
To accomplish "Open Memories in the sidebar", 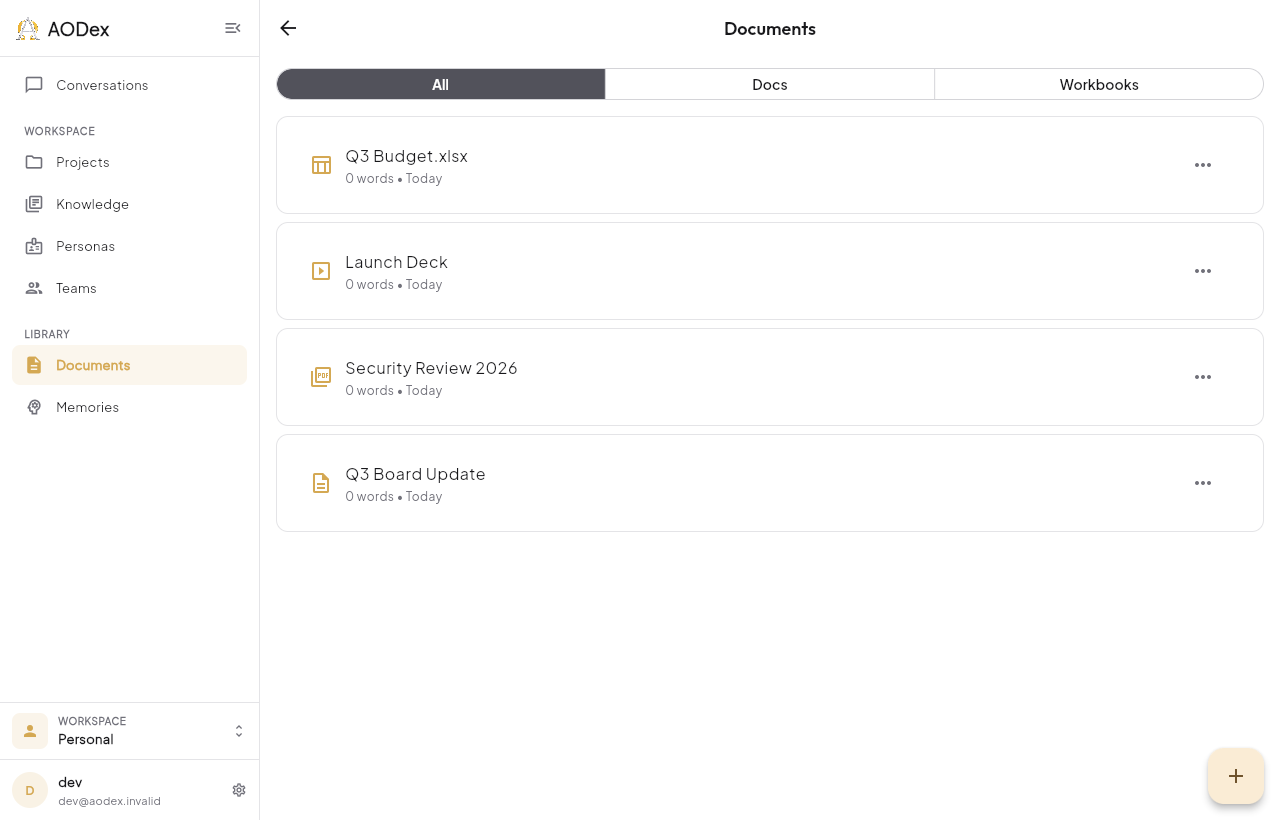I will click(130, 407).
